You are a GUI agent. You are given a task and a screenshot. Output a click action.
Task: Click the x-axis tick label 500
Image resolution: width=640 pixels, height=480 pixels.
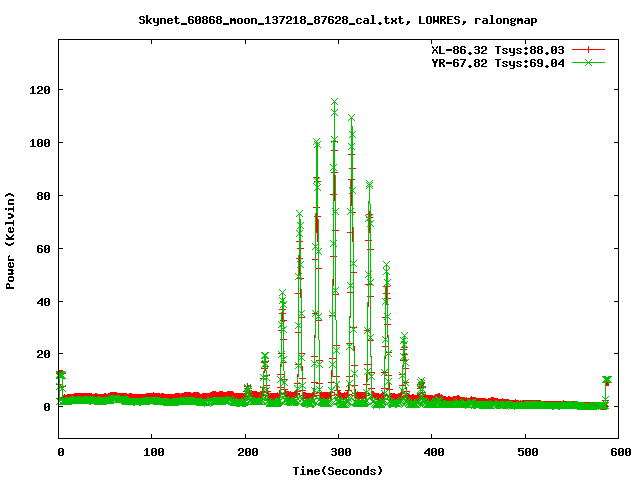528,452
